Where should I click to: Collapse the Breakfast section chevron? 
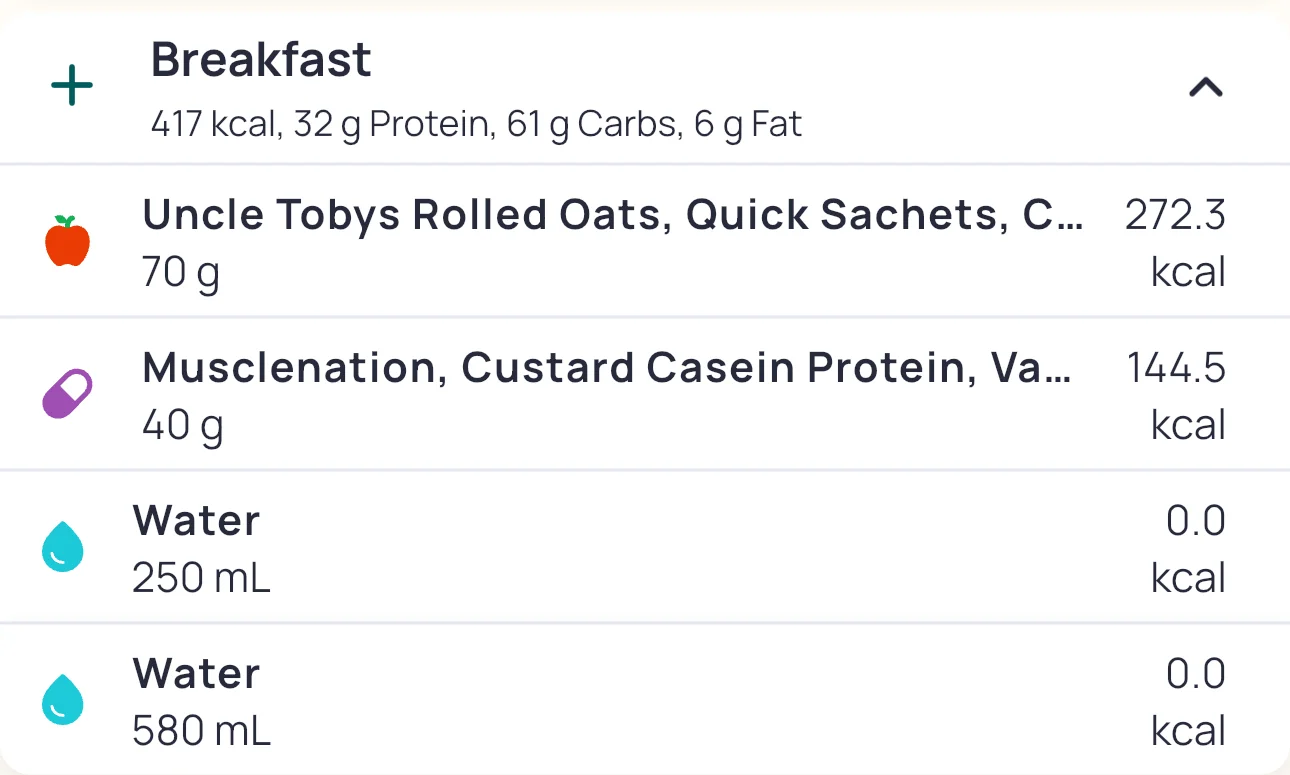(1205, 88)
